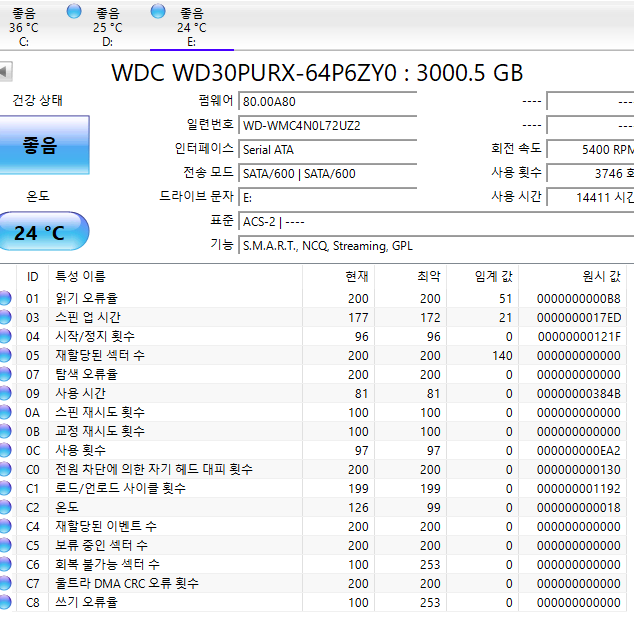The height and width of the screenshot is (634, 634).
Task: Select the C: drive tab showing 36 °C
Action: [x=23, y=27]
